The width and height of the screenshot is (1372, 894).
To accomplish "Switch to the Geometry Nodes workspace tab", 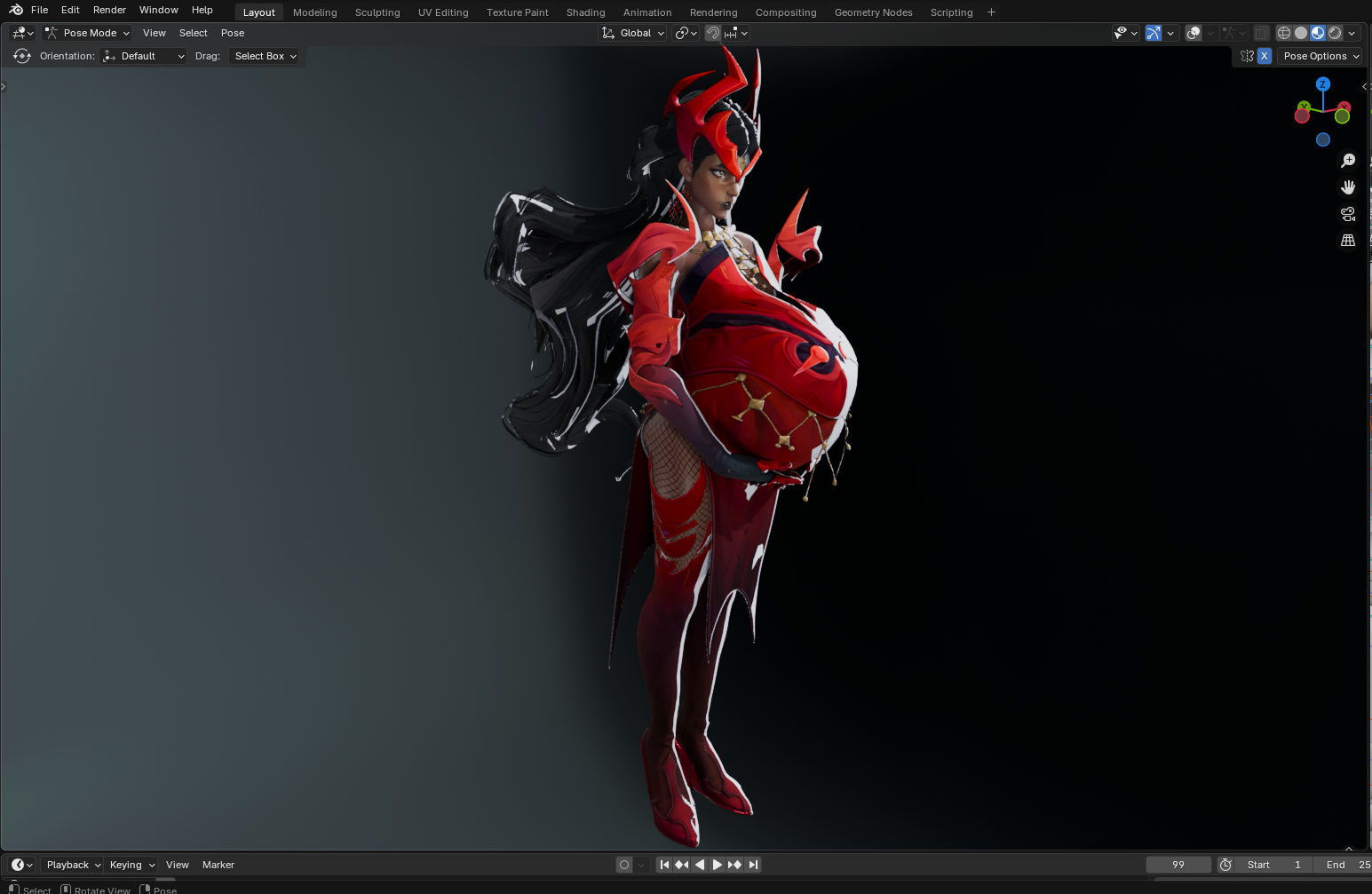I will pyautogui.click(x=874, y=12).
